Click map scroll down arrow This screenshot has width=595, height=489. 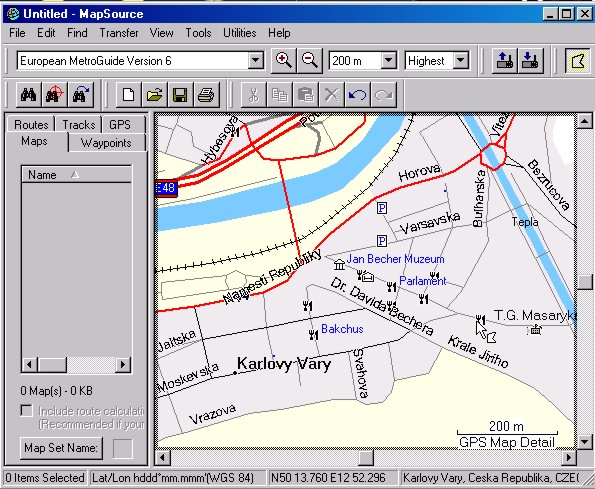coord(584,442)
